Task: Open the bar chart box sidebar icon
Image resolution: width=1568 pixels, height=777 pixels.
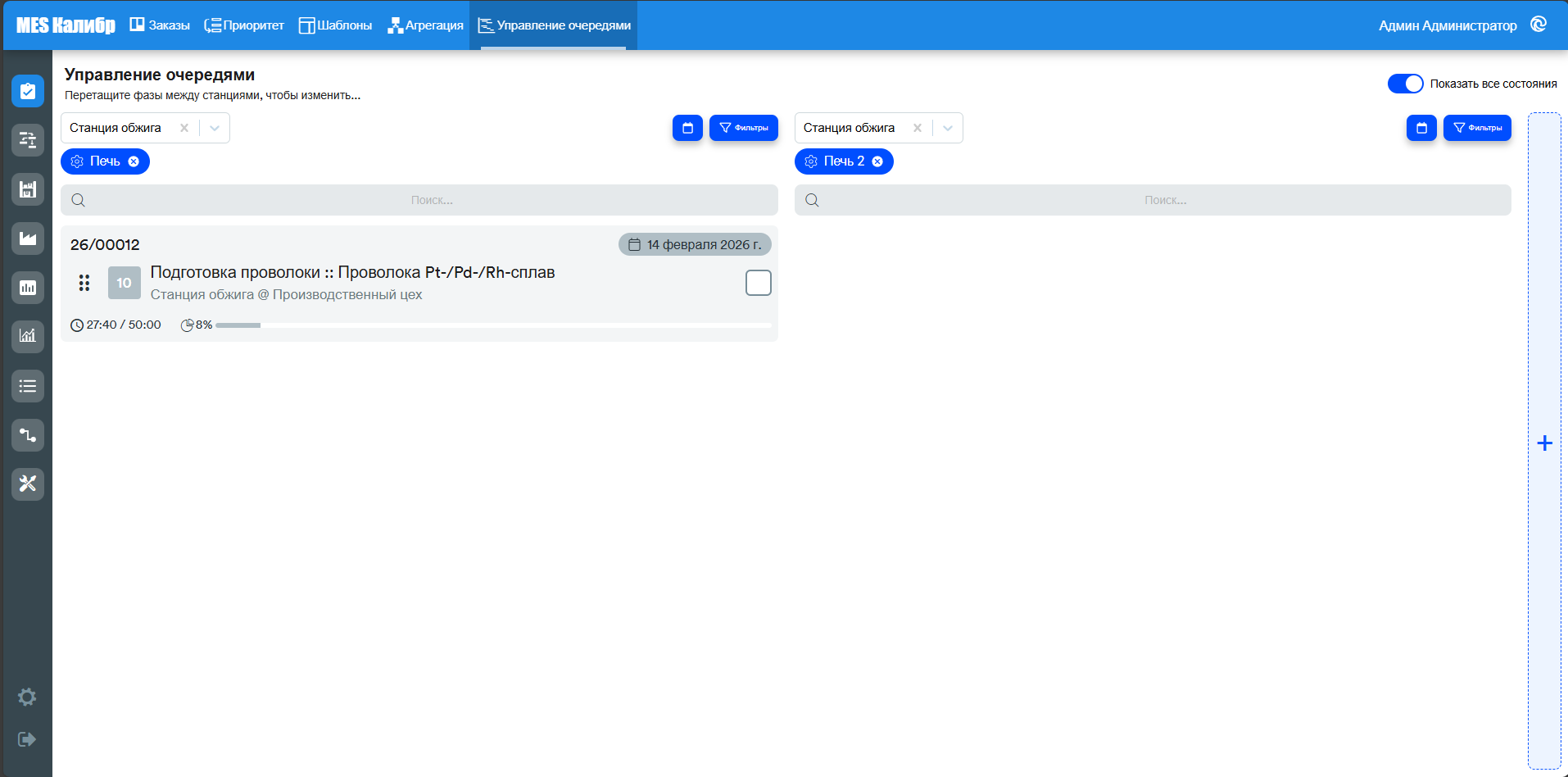Action: 28,288
